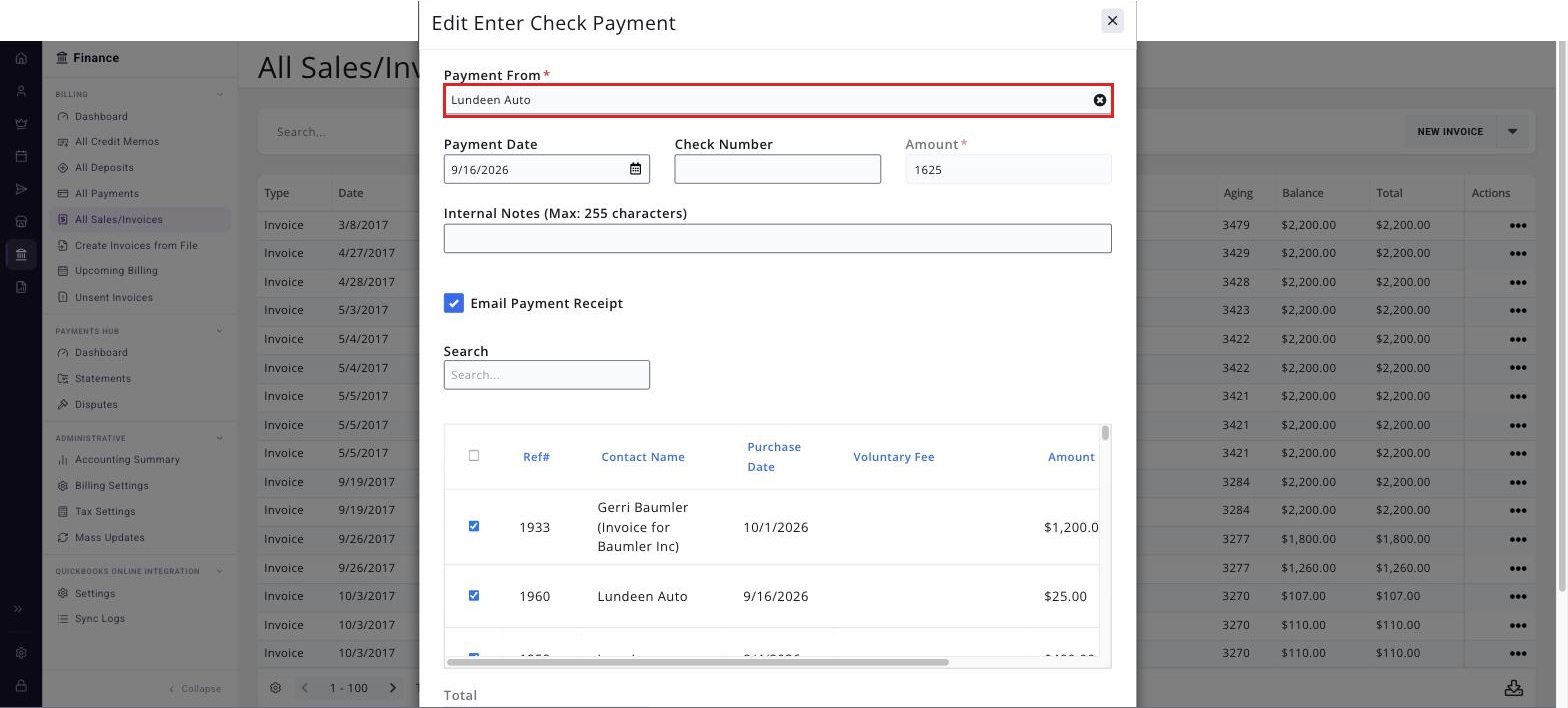The height and width of the screenshot is (708, 1568).
Task: Open the paper plane icon in left rail
Action: (x=21, y=189)
